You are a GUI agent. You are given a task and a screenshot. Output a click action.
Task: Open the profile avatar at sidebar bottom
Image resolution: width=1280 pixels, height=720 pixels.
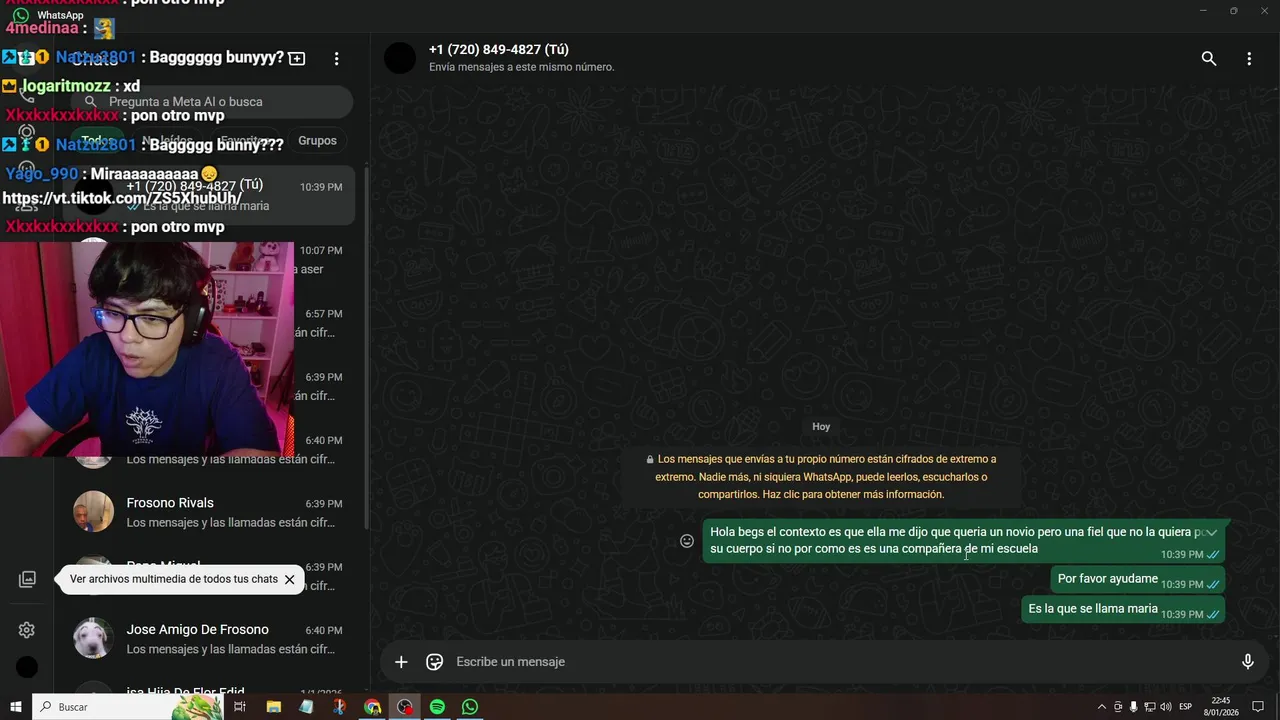pyautogui.click(x=27, y=667)
